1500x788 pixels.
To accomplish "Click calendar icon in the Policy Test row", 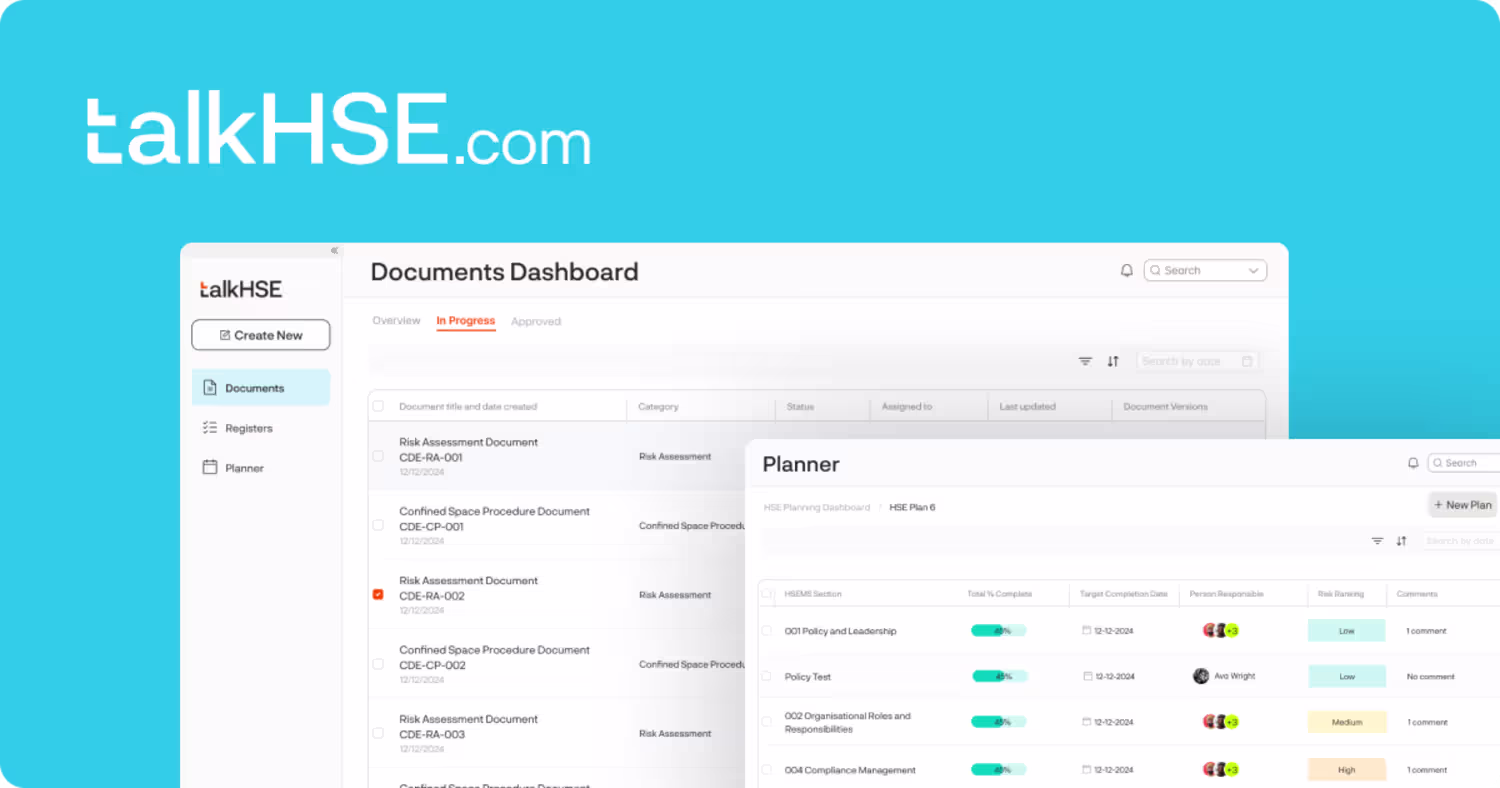I will coord(1087,676).
